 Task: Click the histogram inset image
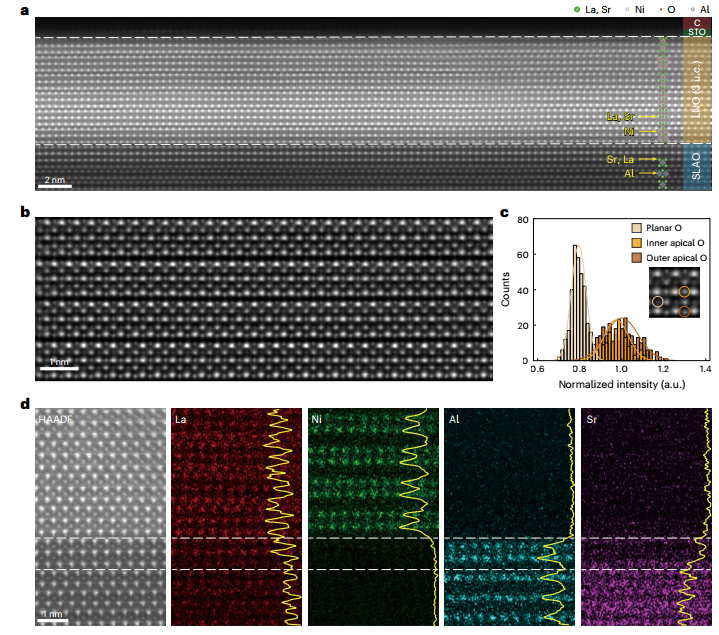click(675, 293)
